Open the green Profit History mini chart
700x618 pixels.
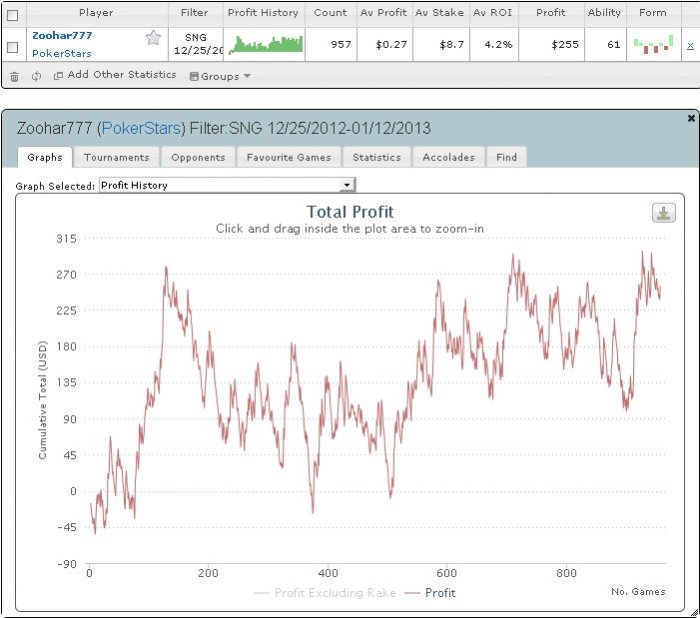point(265,44)
